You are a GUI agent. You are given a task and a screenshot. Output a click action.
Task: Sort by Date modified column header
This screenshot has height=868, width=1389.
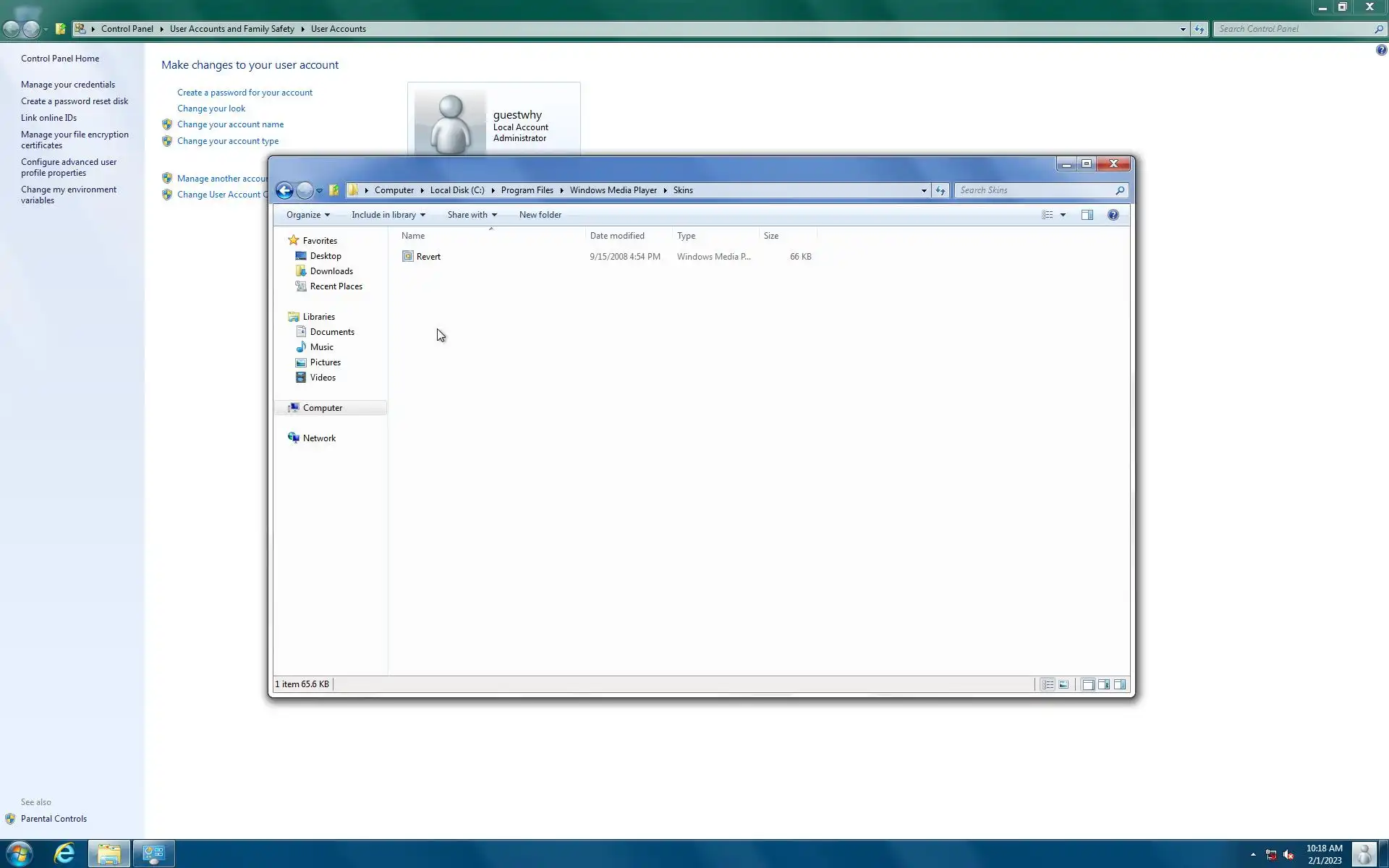[617, 236]
